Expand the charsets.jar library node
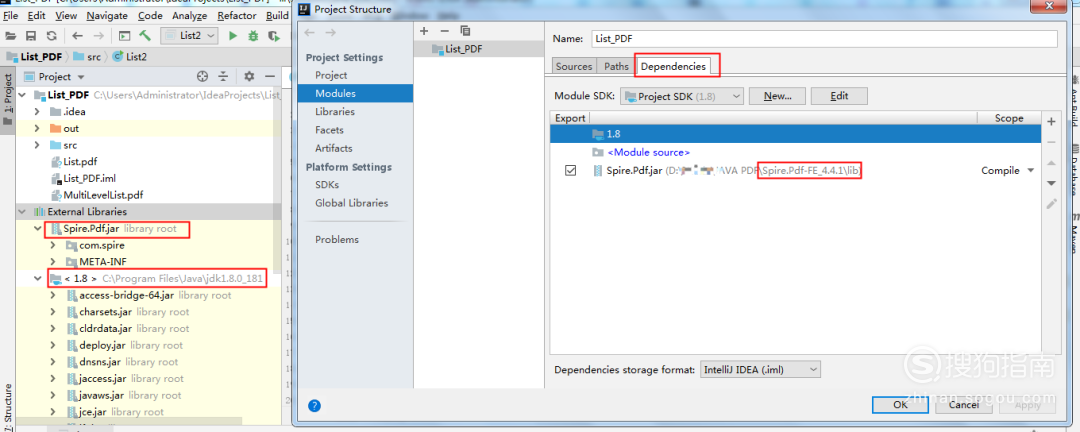This screenshot has width=1080, height=432. coord(54,311)
